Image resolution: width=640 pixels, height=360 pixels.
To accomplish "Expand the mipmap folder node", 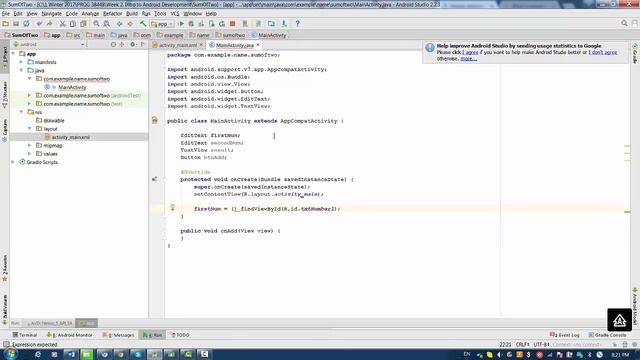I will click(x=29, y=145).
